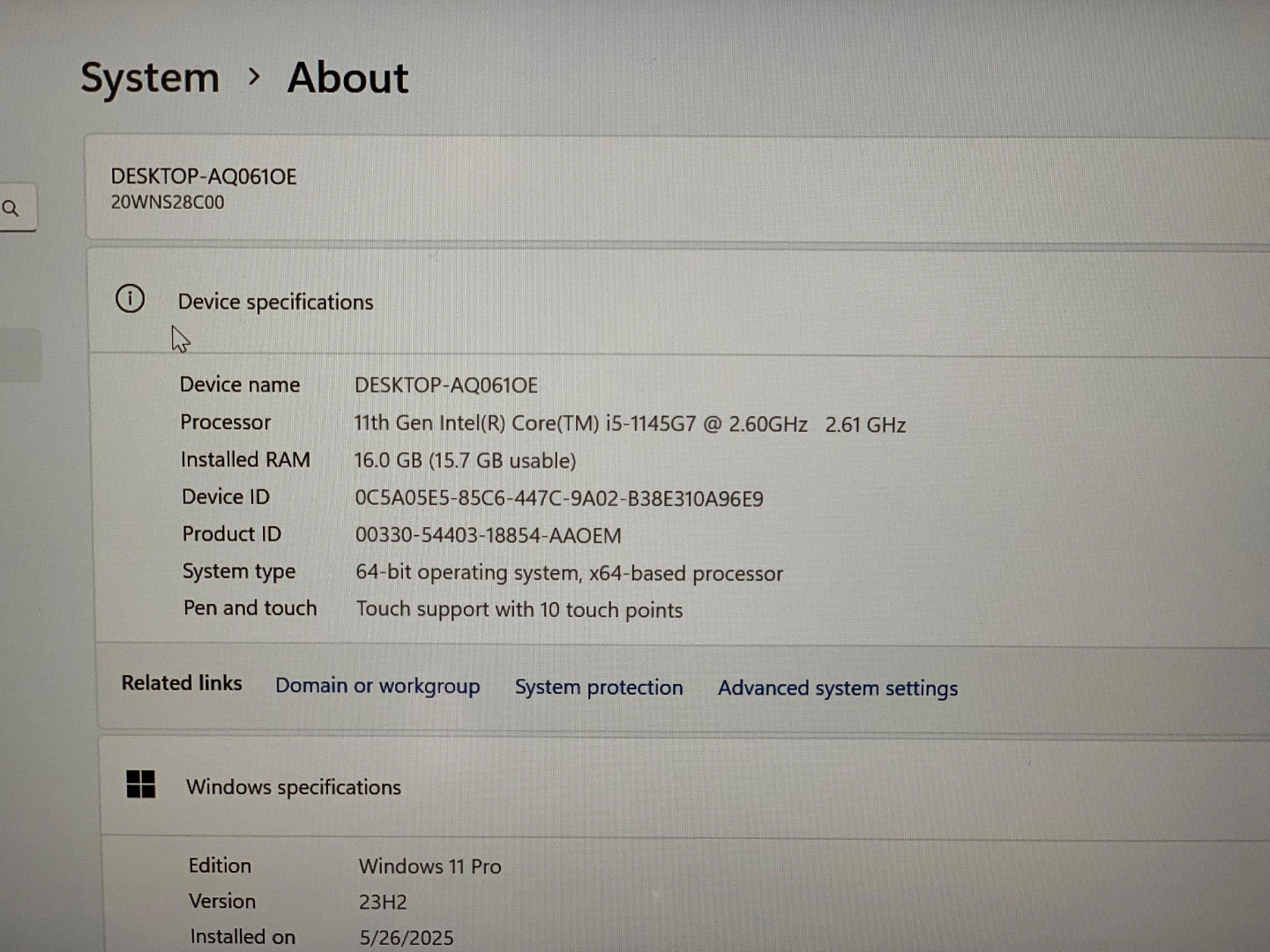1270x952 pixels.
Task: Select System type 64-bit value
Action: pyautogui.click(x=569, y=573)
